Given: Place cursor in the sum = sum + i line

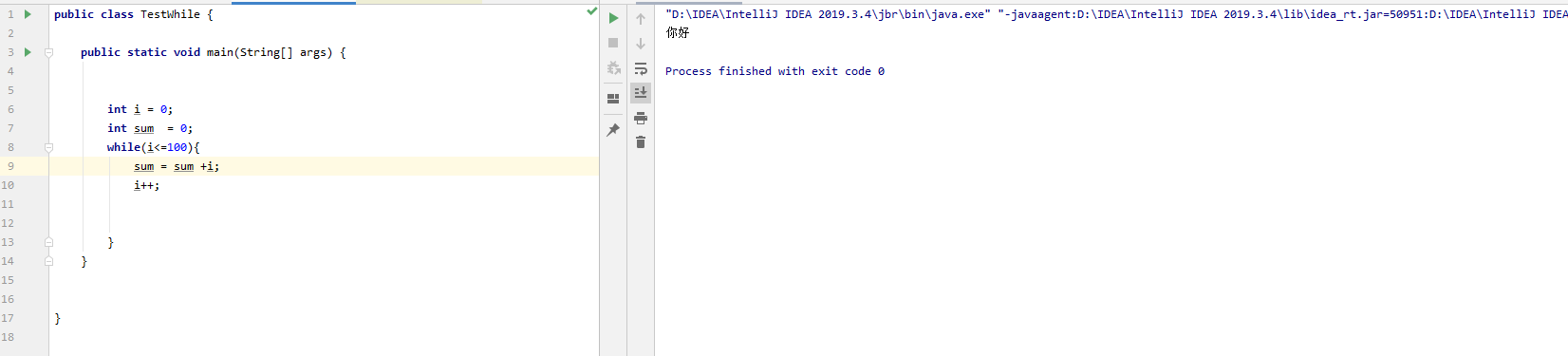Looking at the screenshot, I should tap(177, 166).
